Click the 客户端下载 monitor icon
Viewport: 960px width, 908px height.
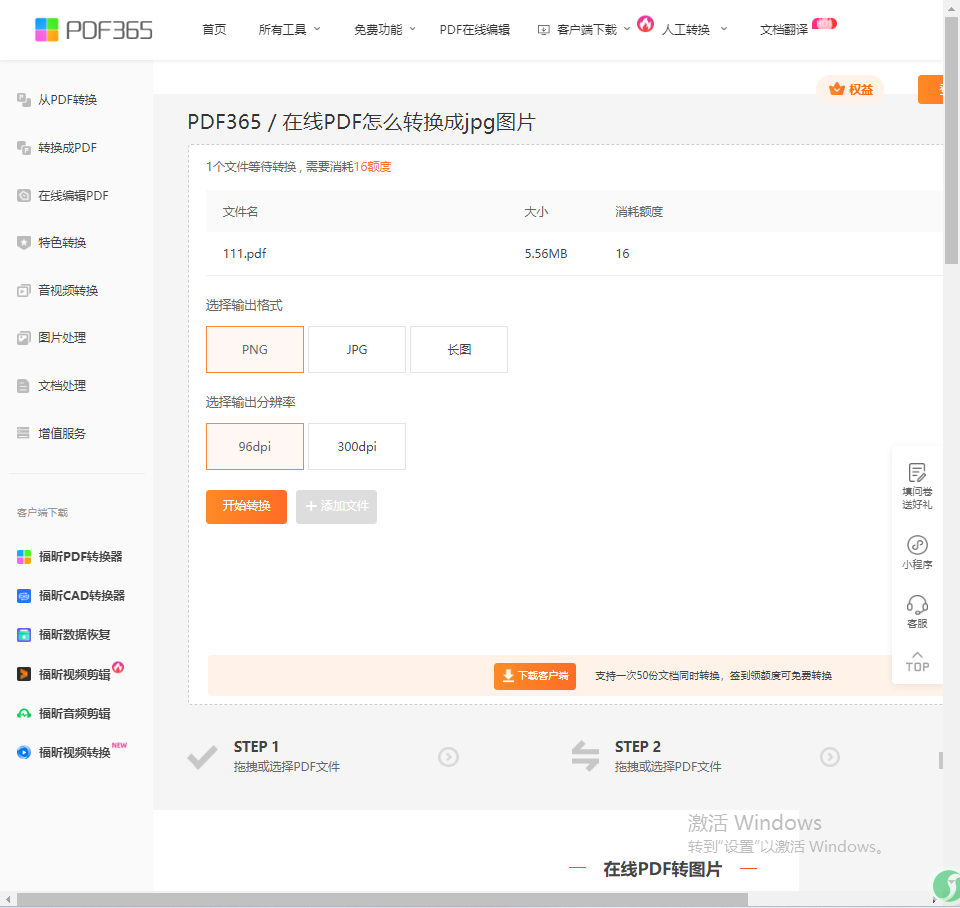(543, 30)
